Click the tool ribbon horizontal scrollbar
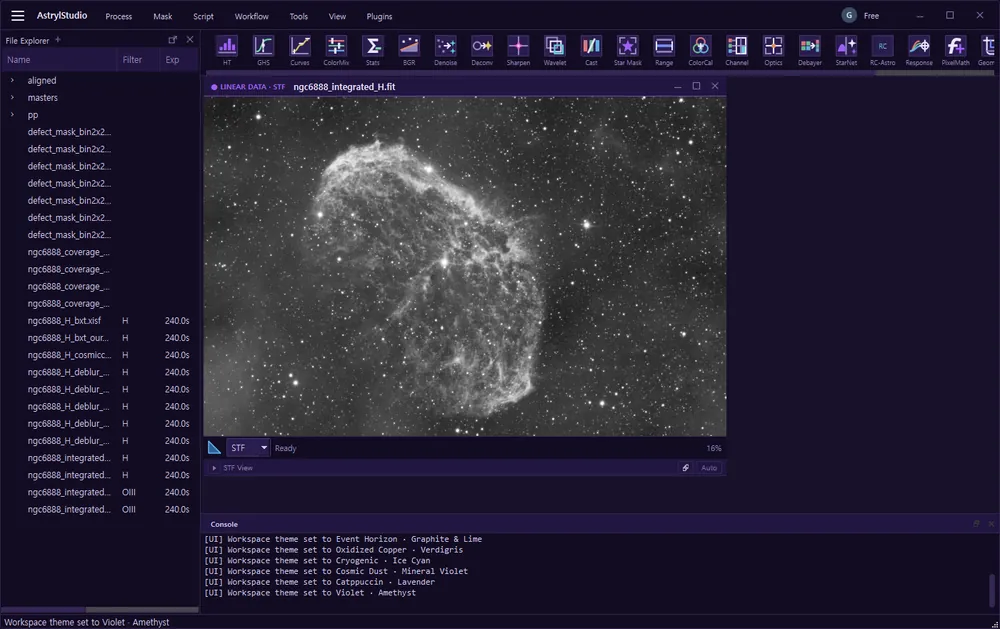This screenshot has height=629, width=1000. [599, 73]
